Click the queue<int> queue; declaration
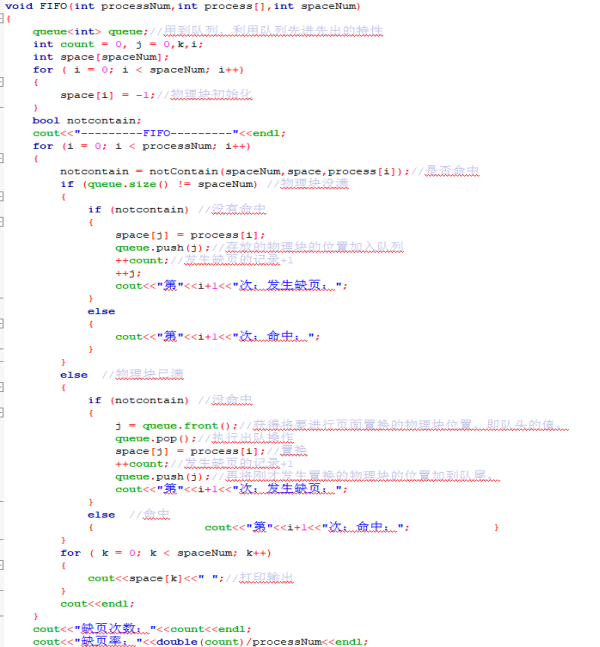Image resolution: width=600 pixels, height=647 pixels. (x=90, y=32)
